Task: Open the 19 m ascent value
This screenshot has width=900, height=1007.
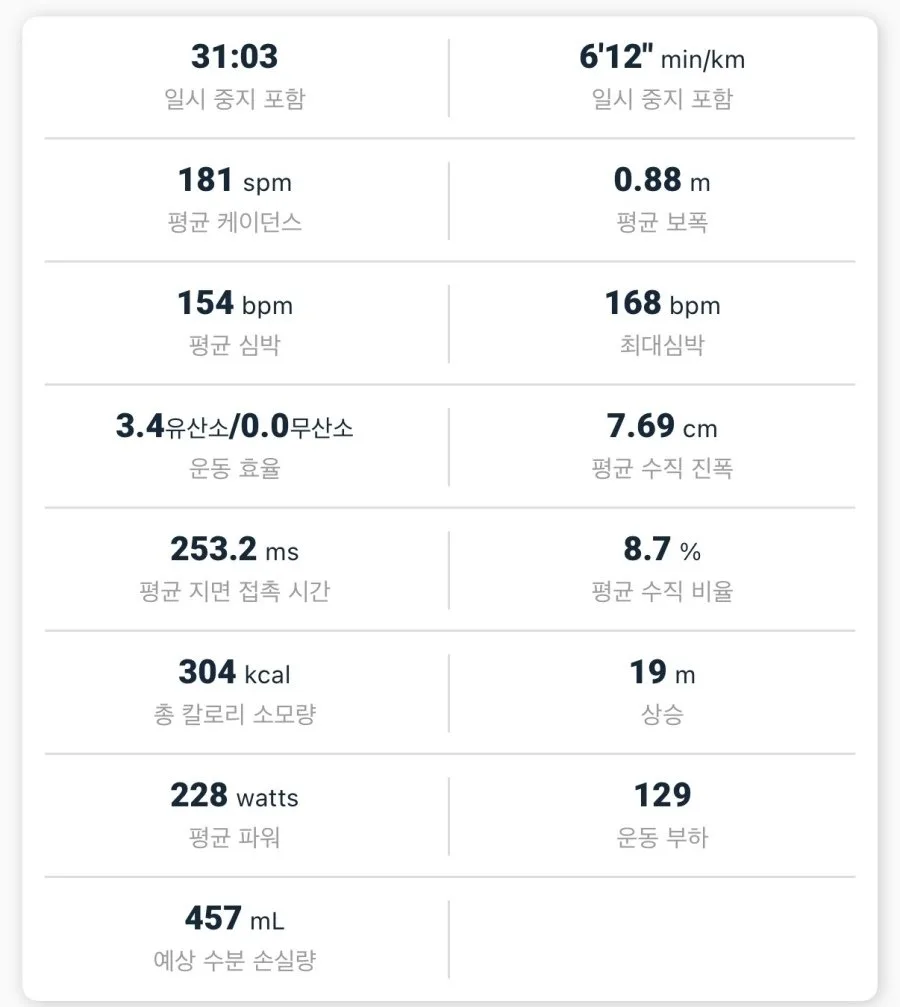Action: [x=662, y=672]
